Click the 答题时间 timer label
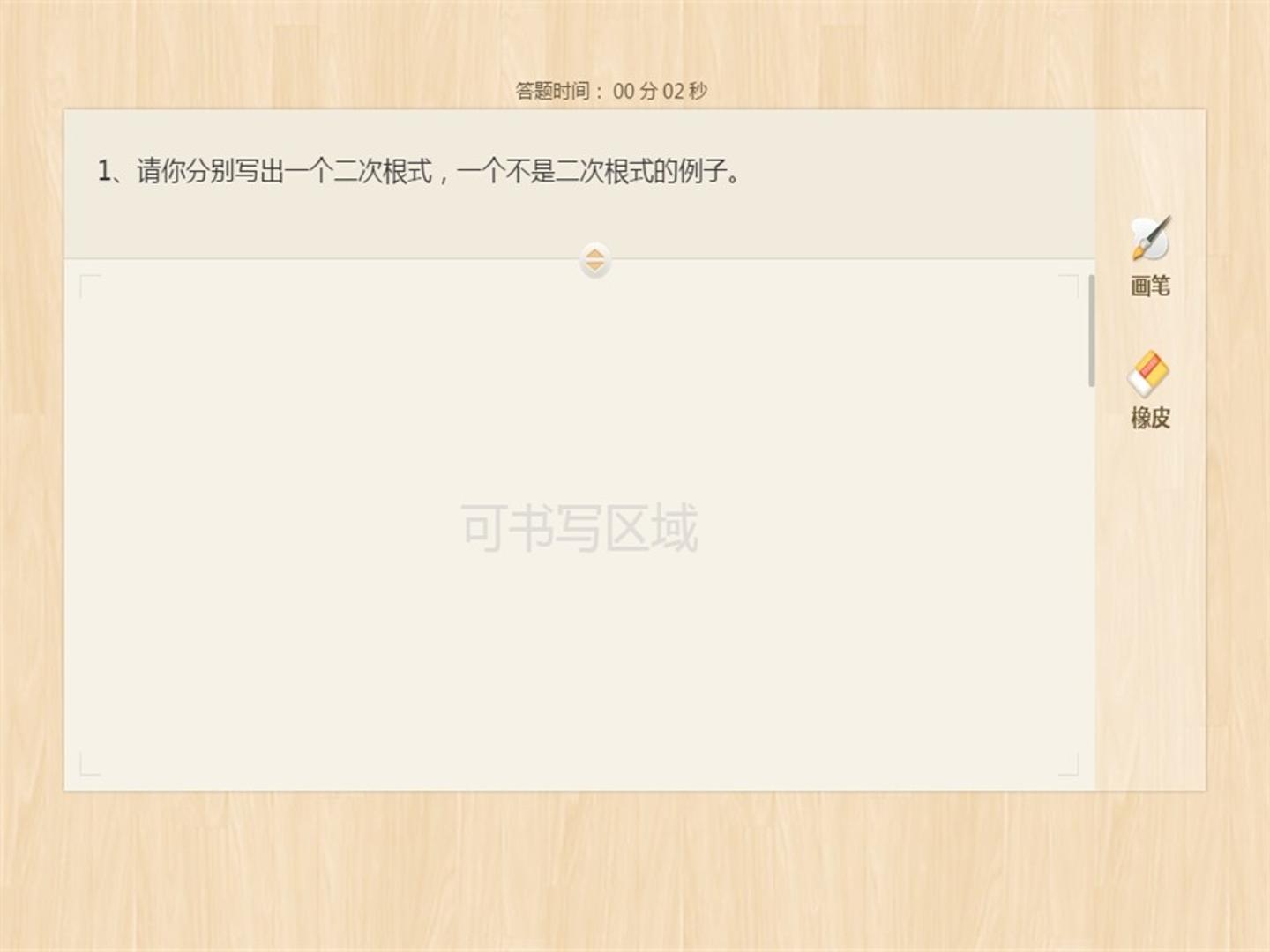The height and width of the screenshot is (952, 1270). [553, 91]
